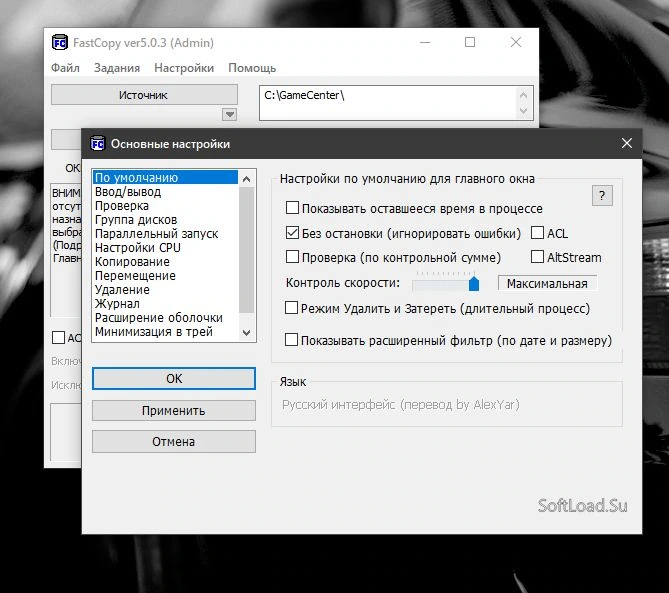Open the question mark help button
669x593 pixels.
click(602, 196)
